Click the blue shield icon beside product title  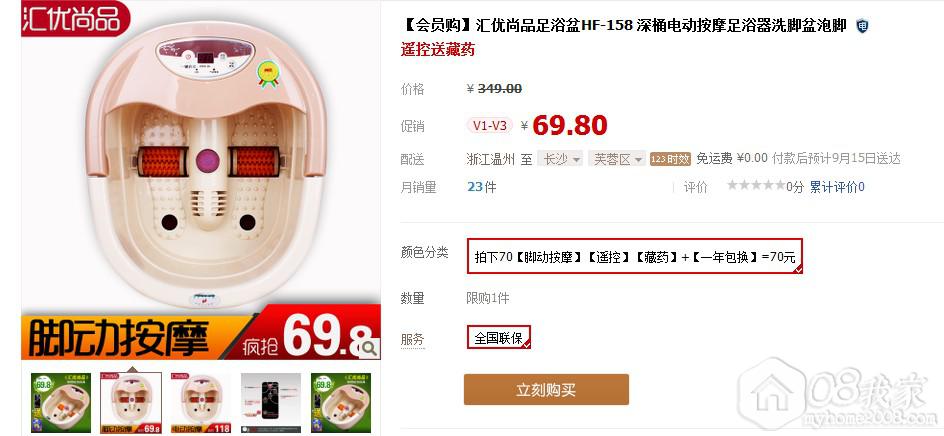point(862,26)
